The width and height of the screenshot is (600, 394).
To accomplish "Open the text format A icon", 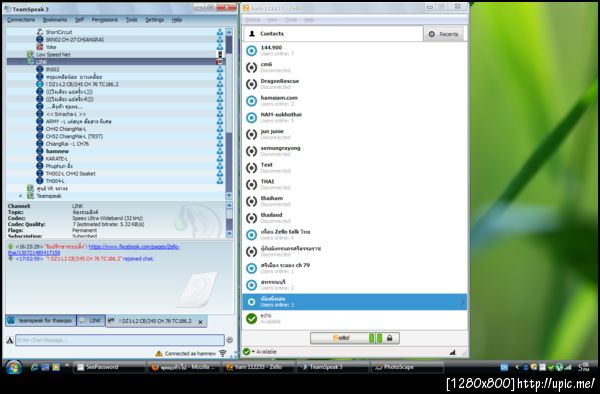I will point(10,340).
